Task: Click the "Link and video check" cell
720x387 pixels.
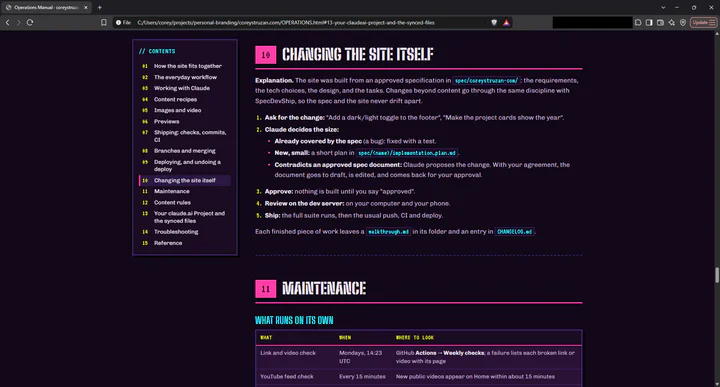Action: (288, 353)
